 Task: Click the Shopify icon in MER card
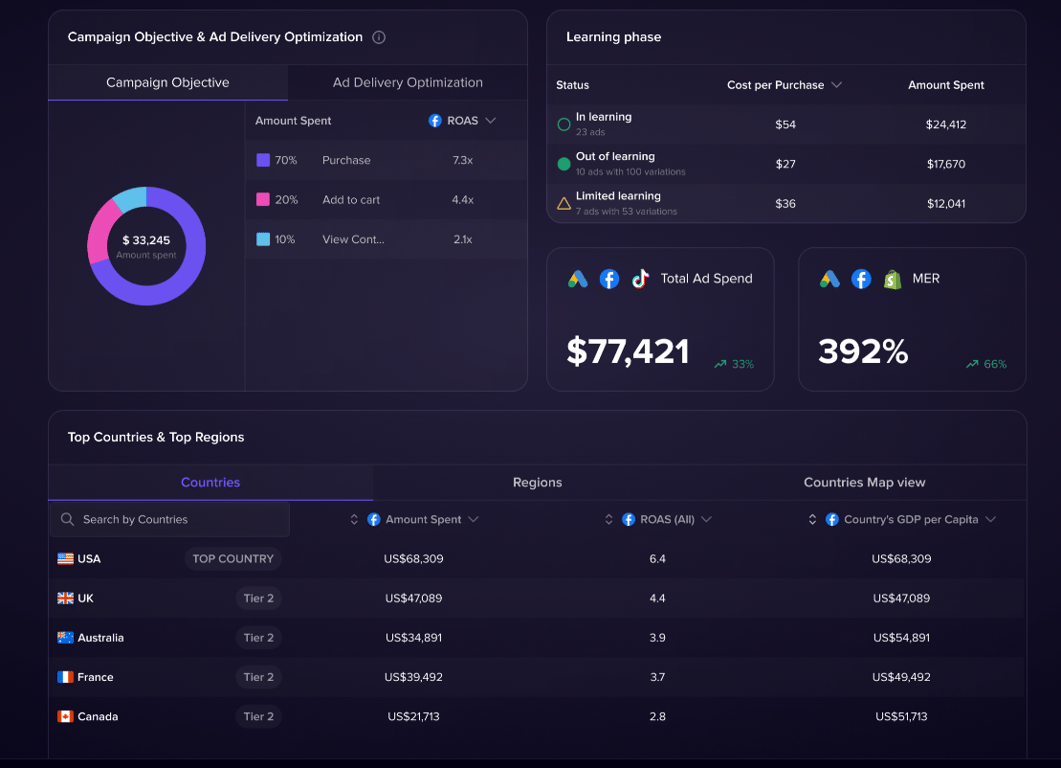[x=893, y=279]
